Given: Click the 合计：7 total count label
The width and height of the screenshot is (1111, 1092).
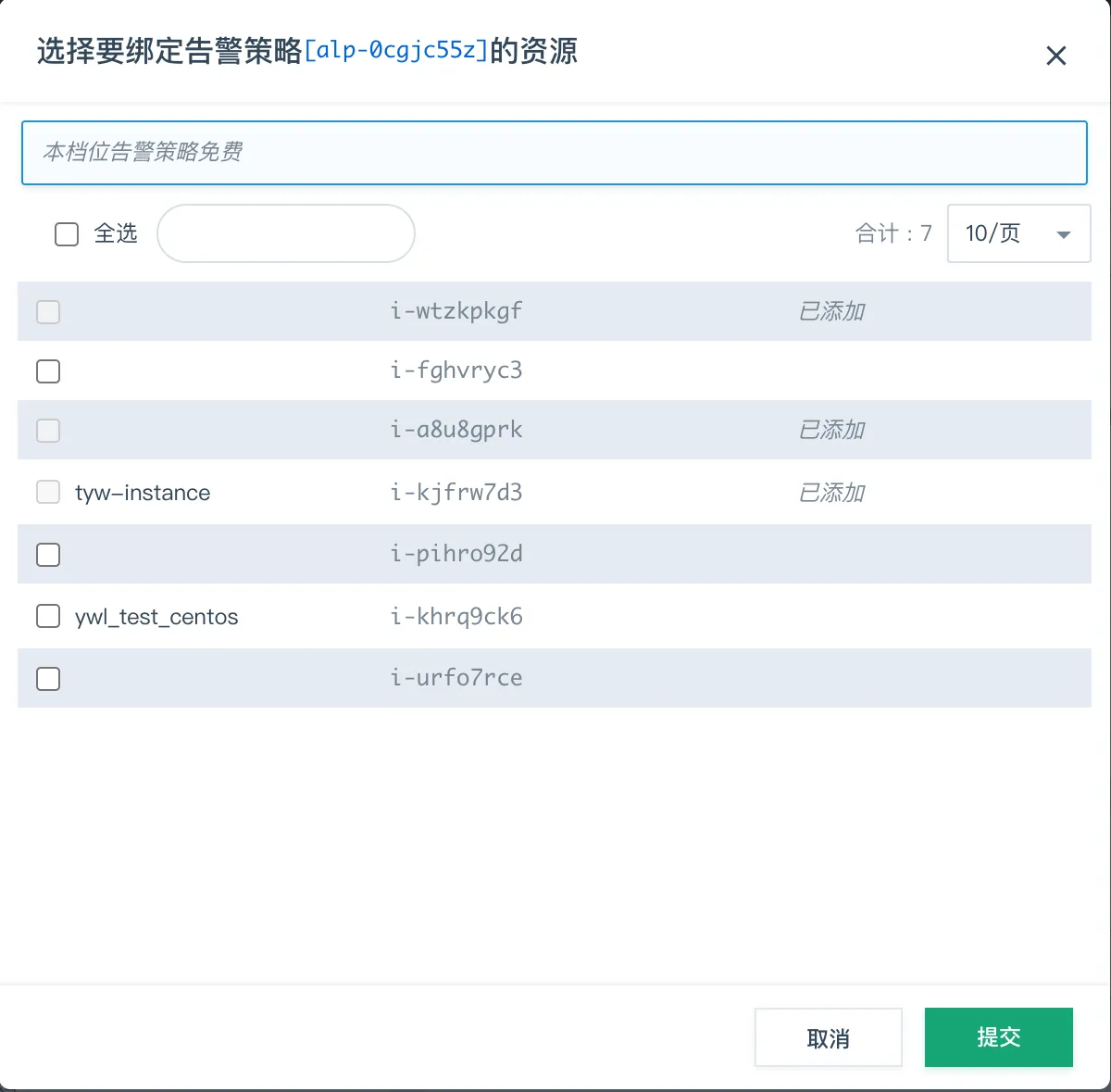Looking at the screenshot, I should coord(893,233).
